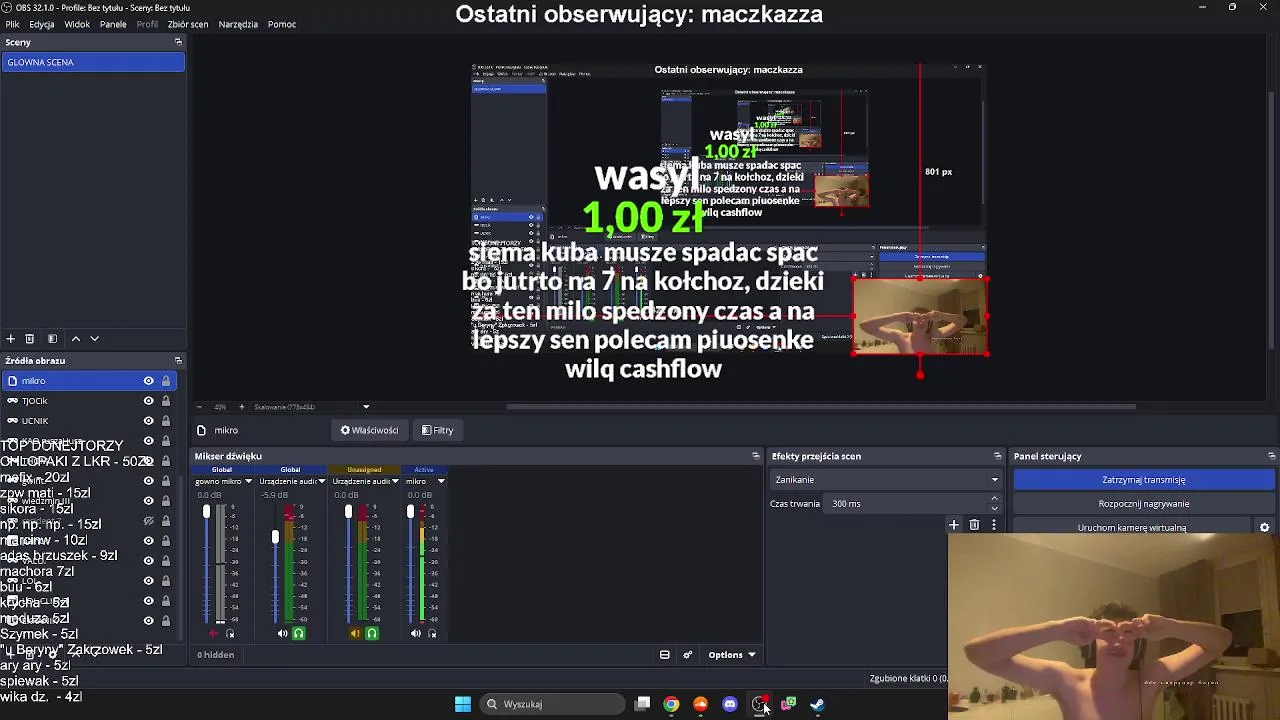Toggle monitoring headphones on the gowno mikro channel
The image size is (1280, 720).
pos(230,633)
